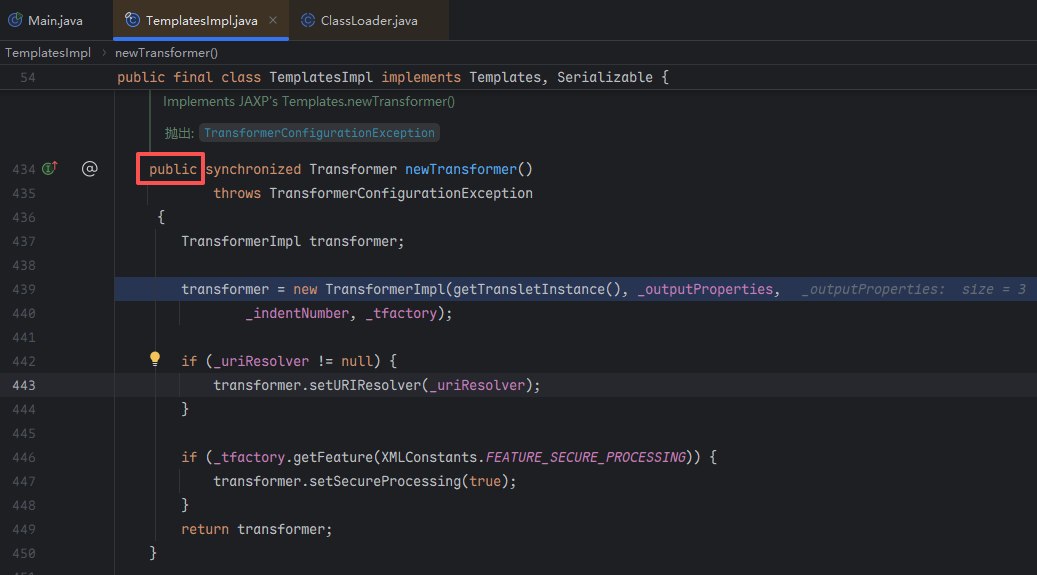Close the TemplatesImpl.java tab
This screenshot has width=1037, height=575.
(273, 20)
